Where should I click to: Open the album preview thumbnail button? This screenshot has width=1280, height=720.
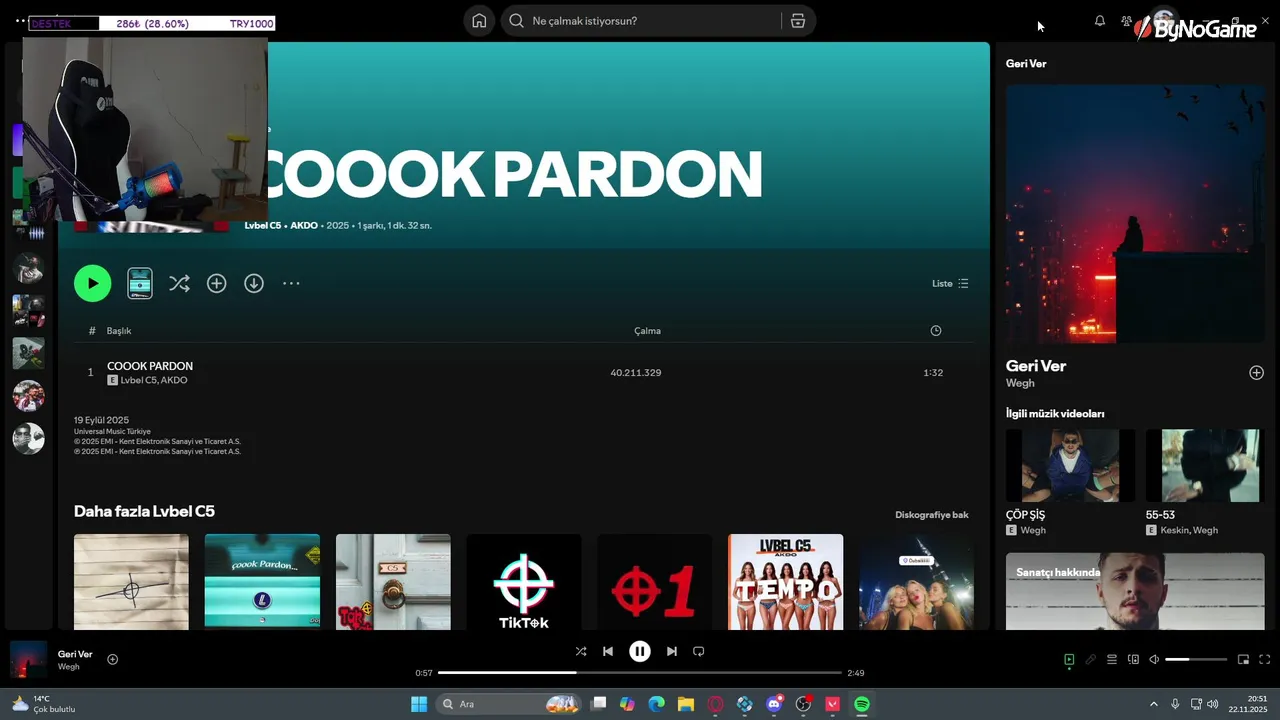pos(140,283)
